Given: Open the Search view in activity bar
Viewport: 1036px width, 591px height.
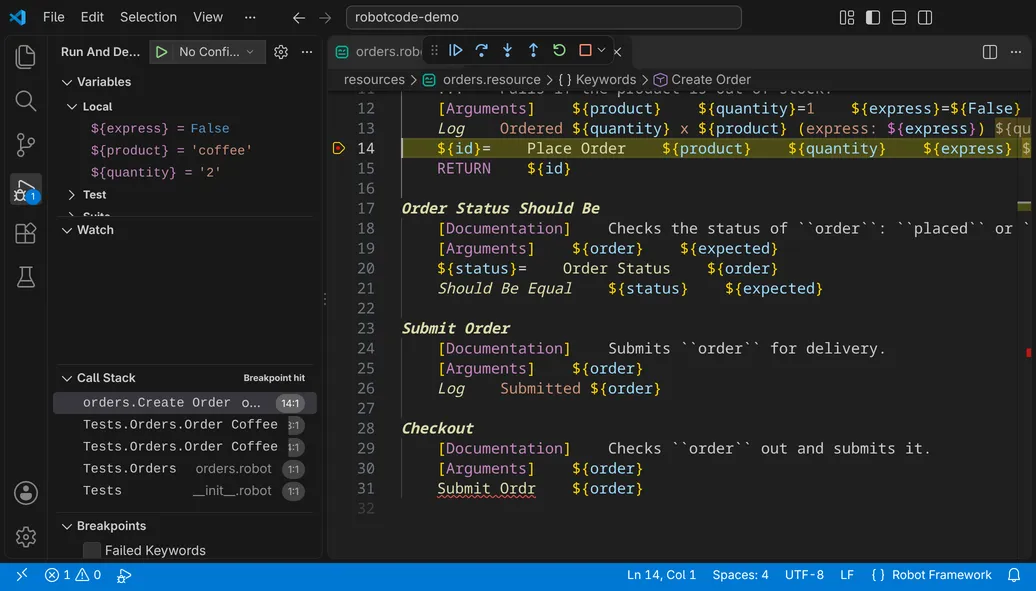Looking at the screenshot, I should (25, 101).
